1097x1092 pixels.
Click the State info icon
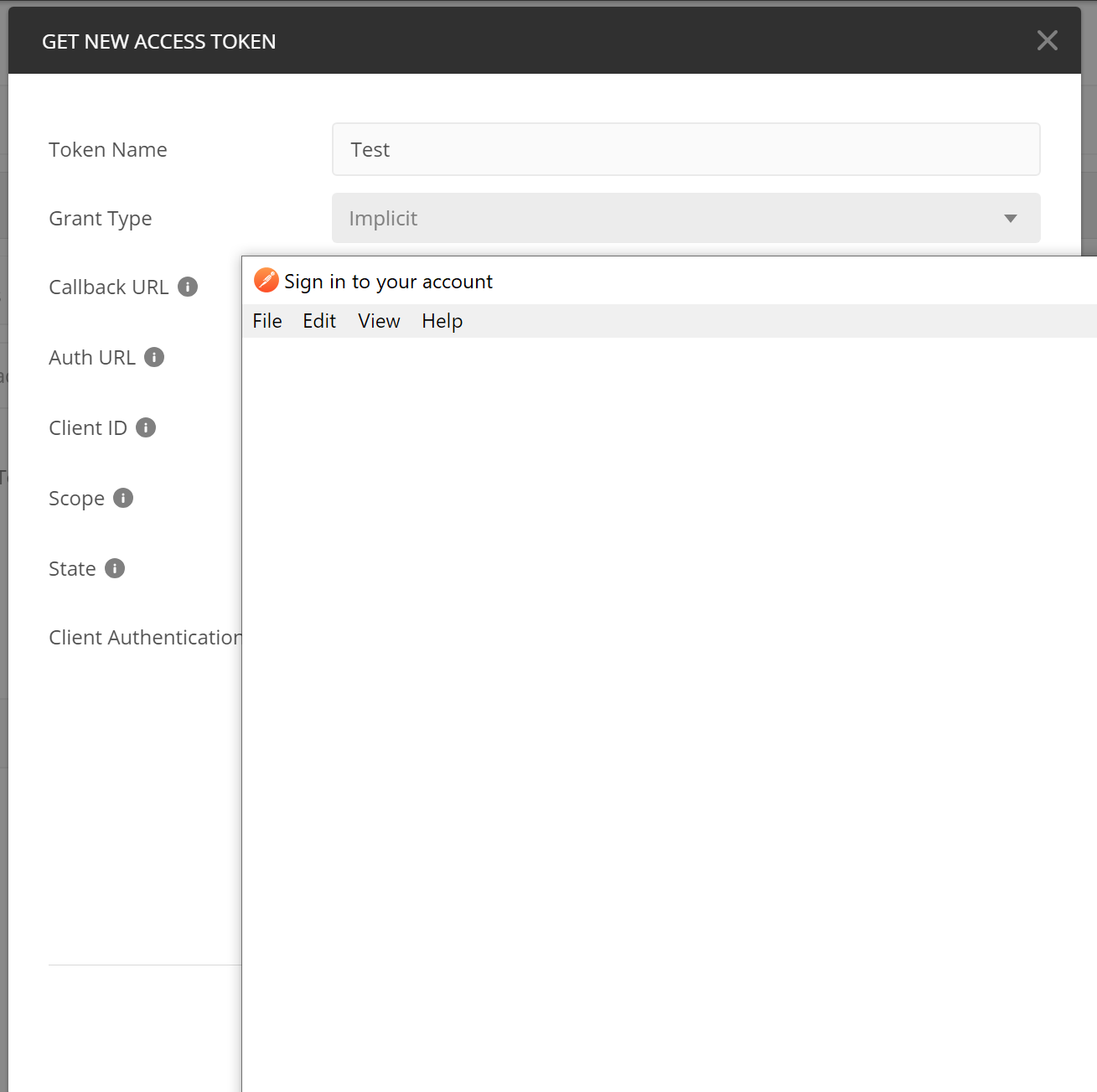115,568
